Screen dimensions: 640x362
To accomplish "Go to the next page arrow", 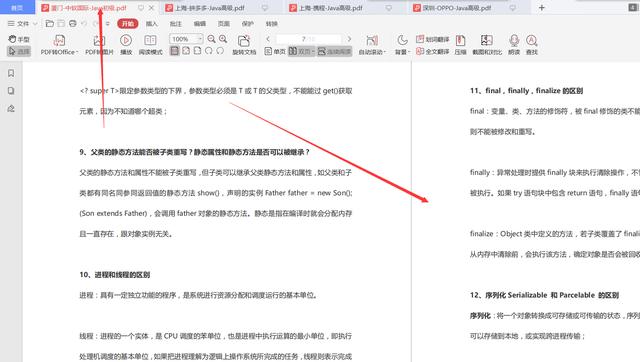I will coord(349,39).
